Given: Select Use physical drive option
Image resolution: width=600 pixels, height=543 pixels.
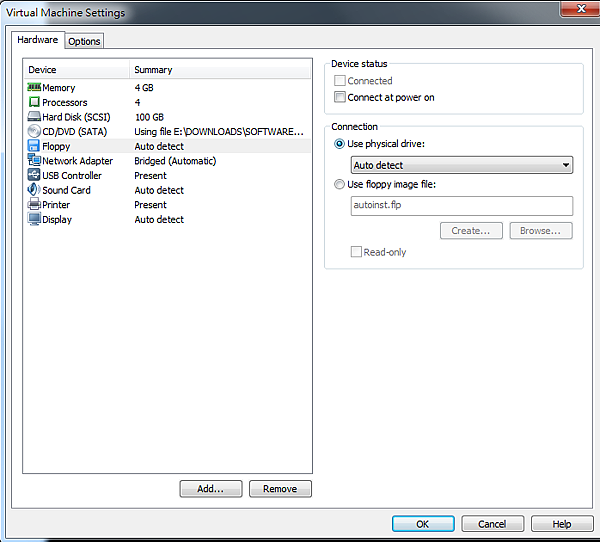Looking at the screenshot, I should [339, 144].
